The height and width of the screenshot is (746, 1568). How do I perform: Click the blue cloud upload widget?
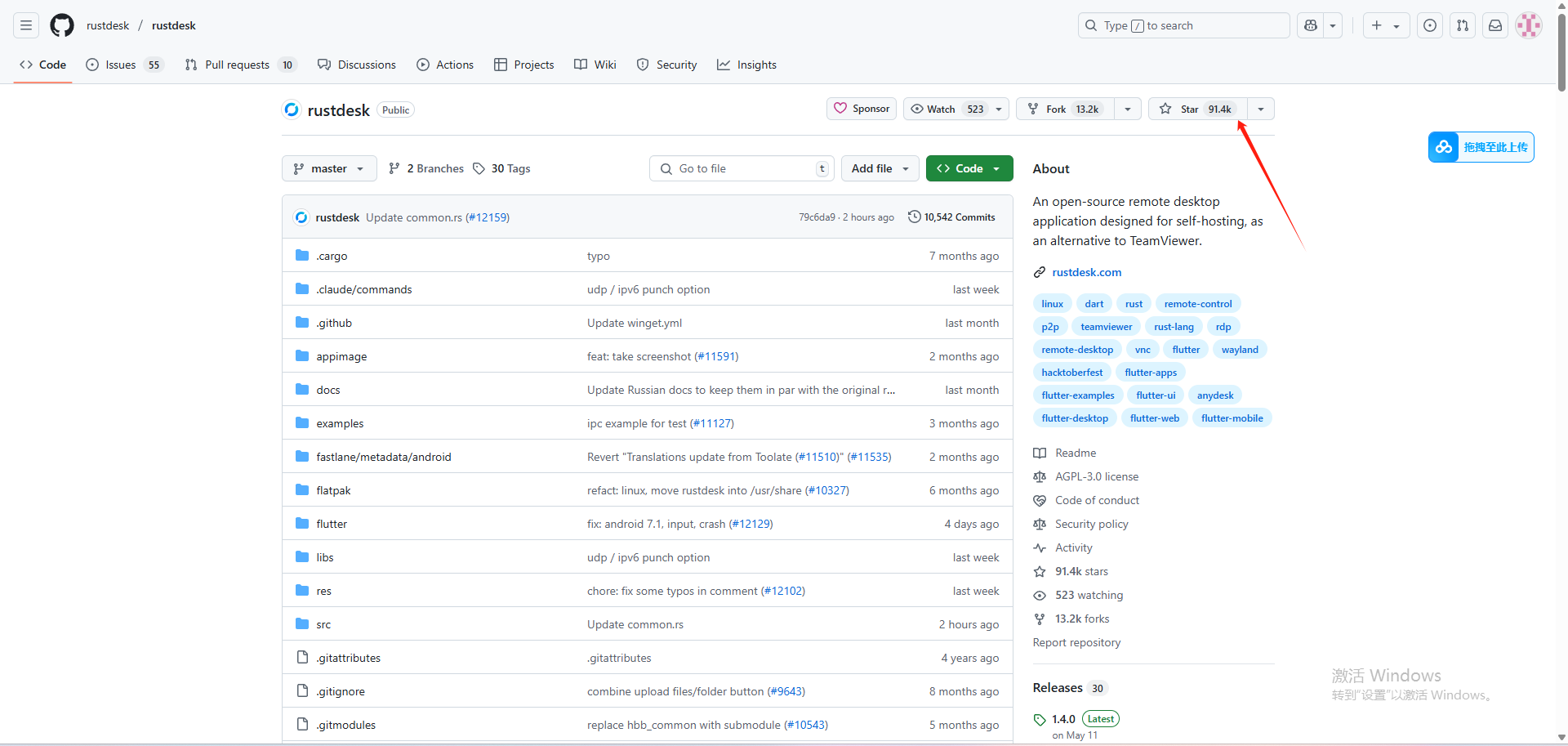pyautogui.click(x=1481, y=147)
